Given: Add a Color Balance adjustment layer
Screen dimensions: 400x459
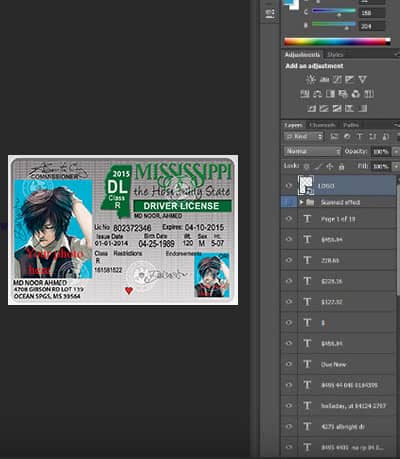Looking at the screenshot, I should [318, 94].
